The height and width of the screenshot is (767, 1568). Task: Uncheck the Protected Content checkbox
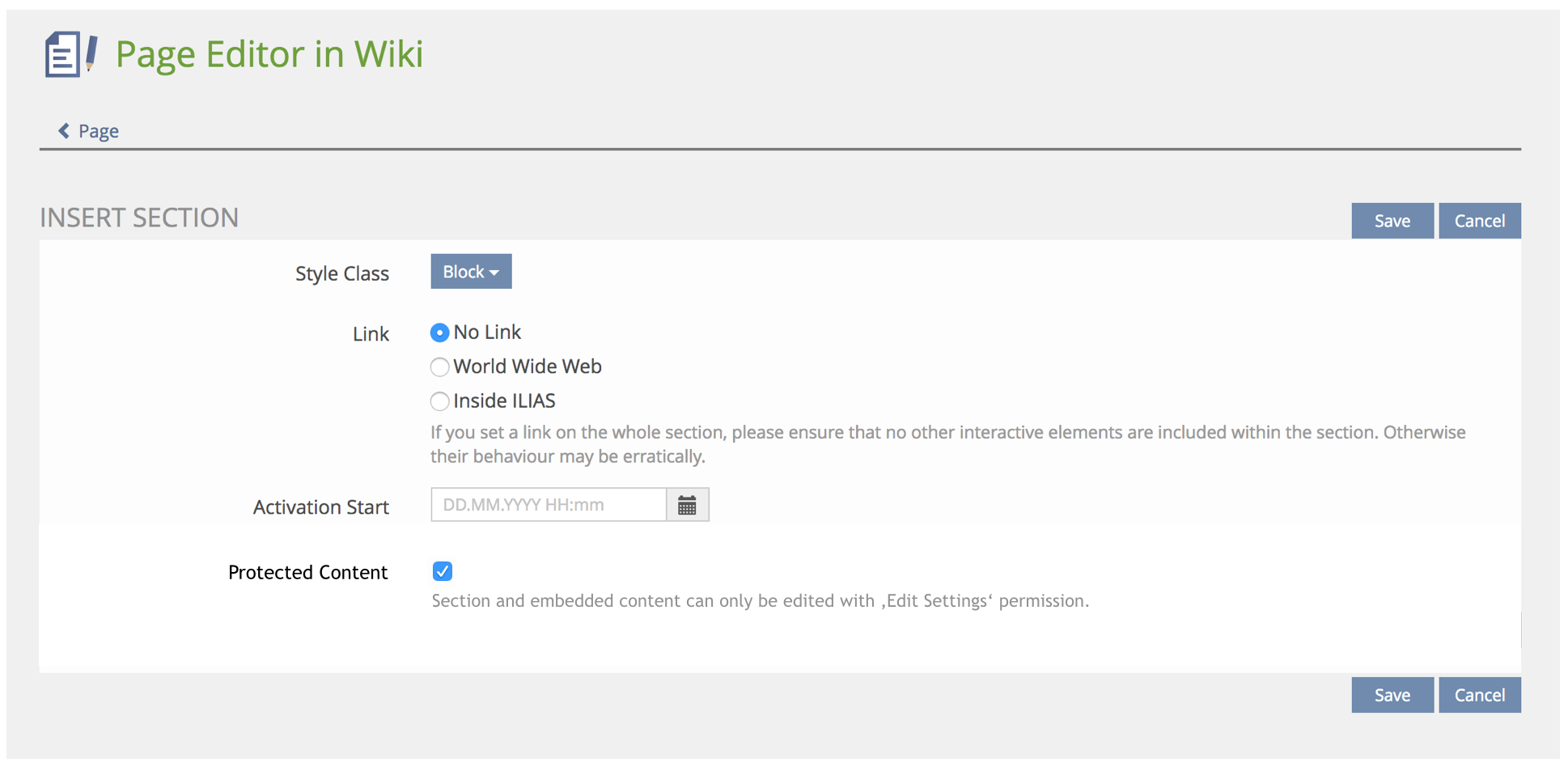click(443, 572)
